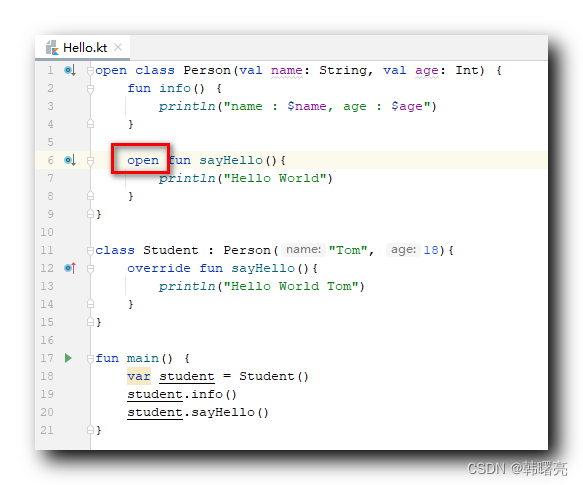Collapse the Student class fold on line 11
This screenshot has width=583, height=485.
pos(90,250)
